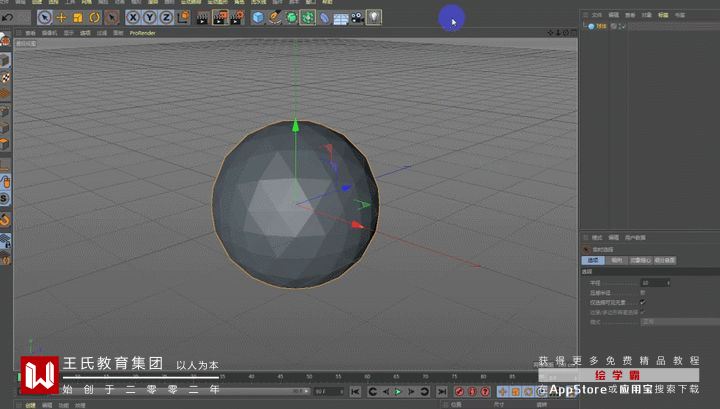Click Render to Picture Viewer icon

220,18
